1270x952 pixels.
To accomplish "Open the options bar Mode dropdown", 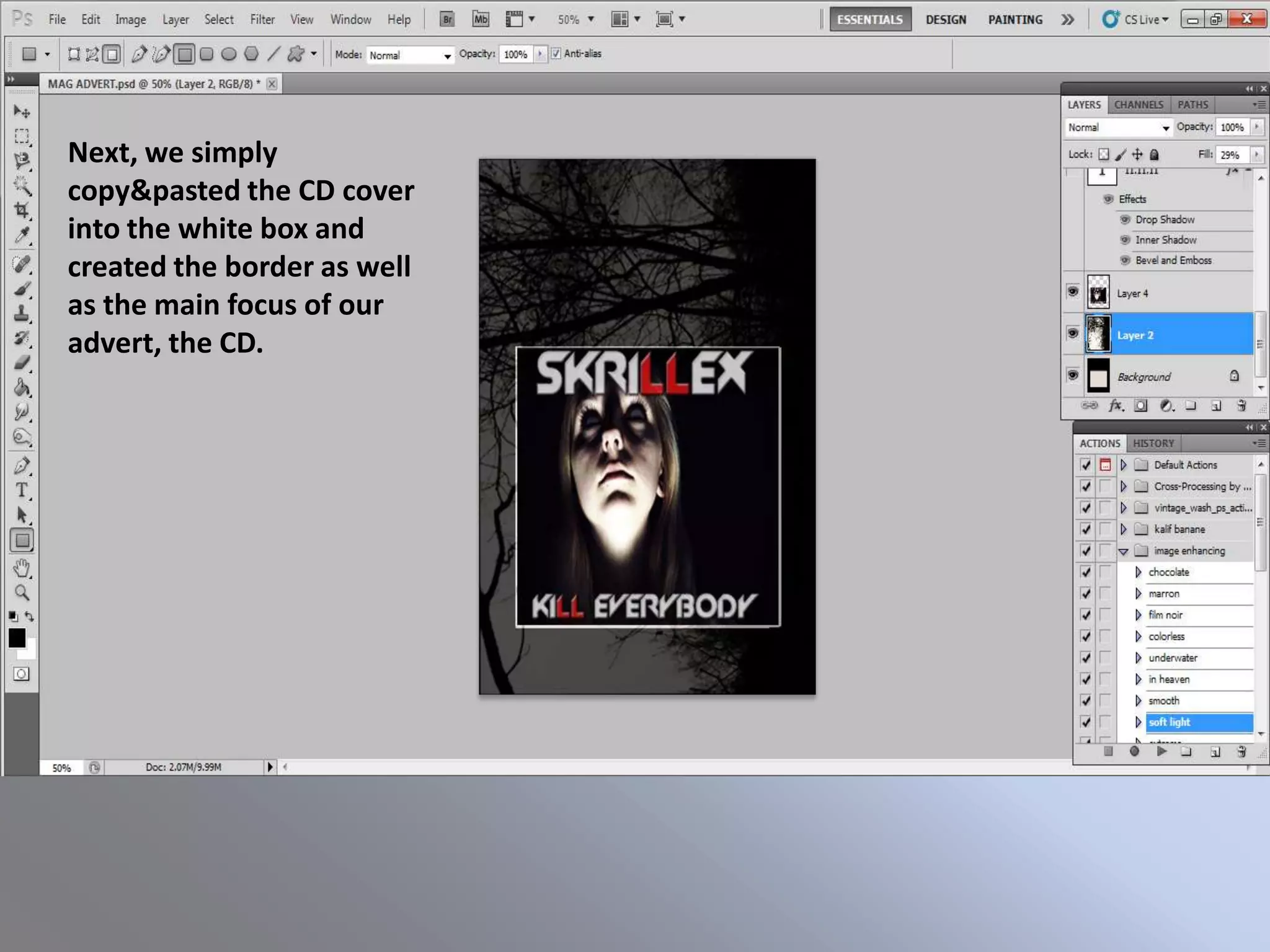I will (409, 55).
